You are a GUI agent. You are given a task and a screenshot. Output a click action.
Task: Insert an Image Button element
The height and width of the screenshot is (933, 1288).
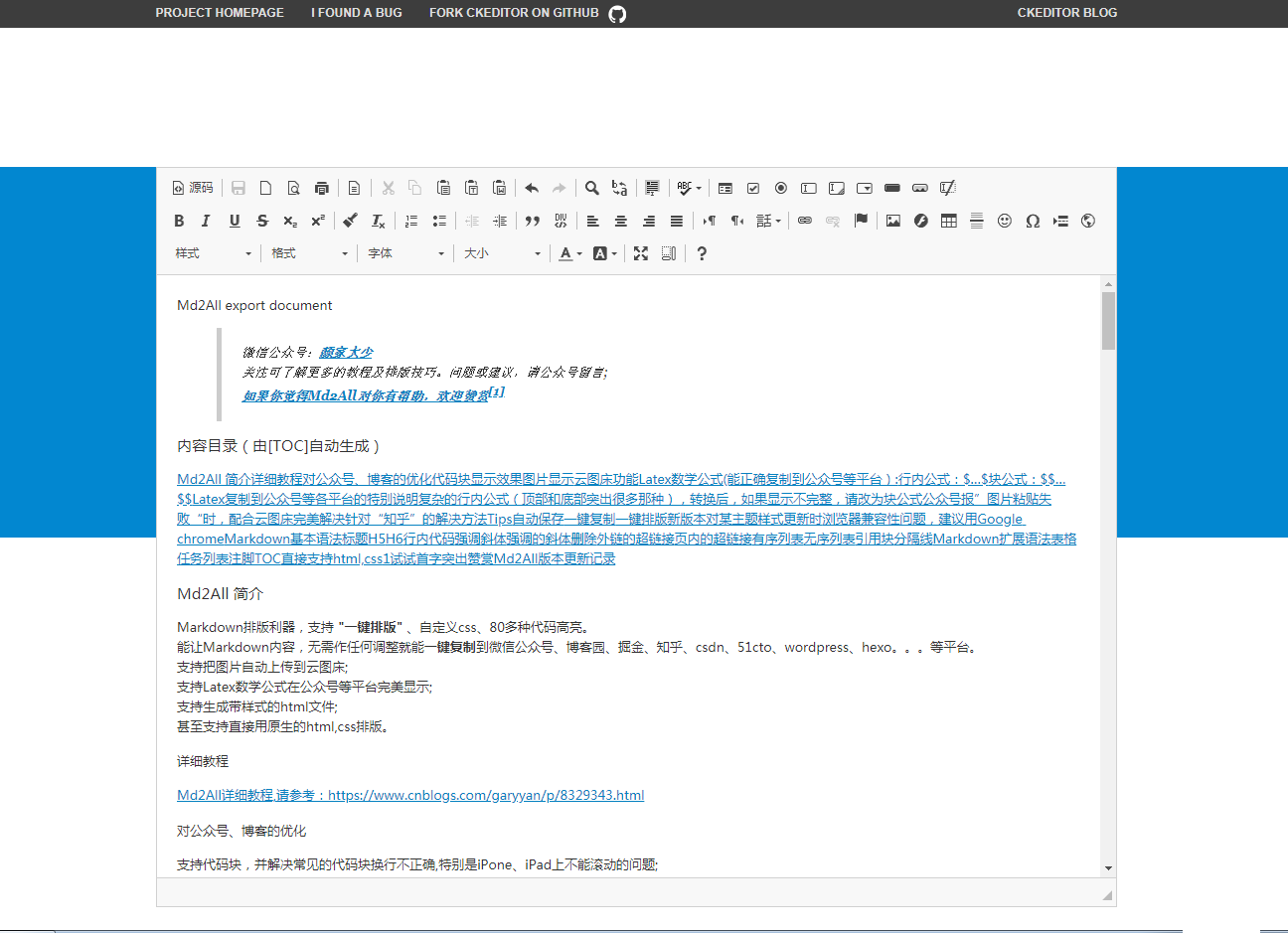click(x=920, y=188)
